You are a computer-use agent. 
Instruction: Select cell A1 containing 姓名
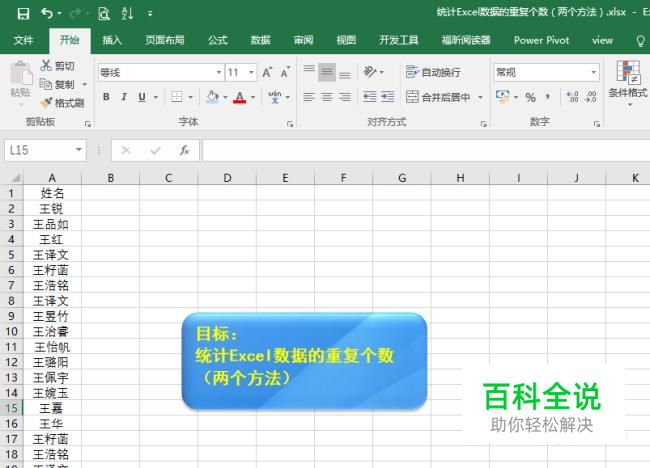click(x=52, y=193)
